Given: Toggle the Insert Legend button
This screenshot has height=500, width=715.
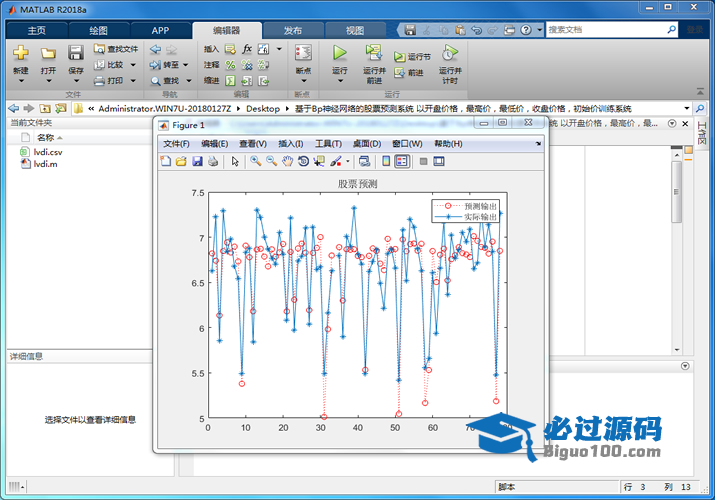Looking at the screenshot, I should [402, 161].
